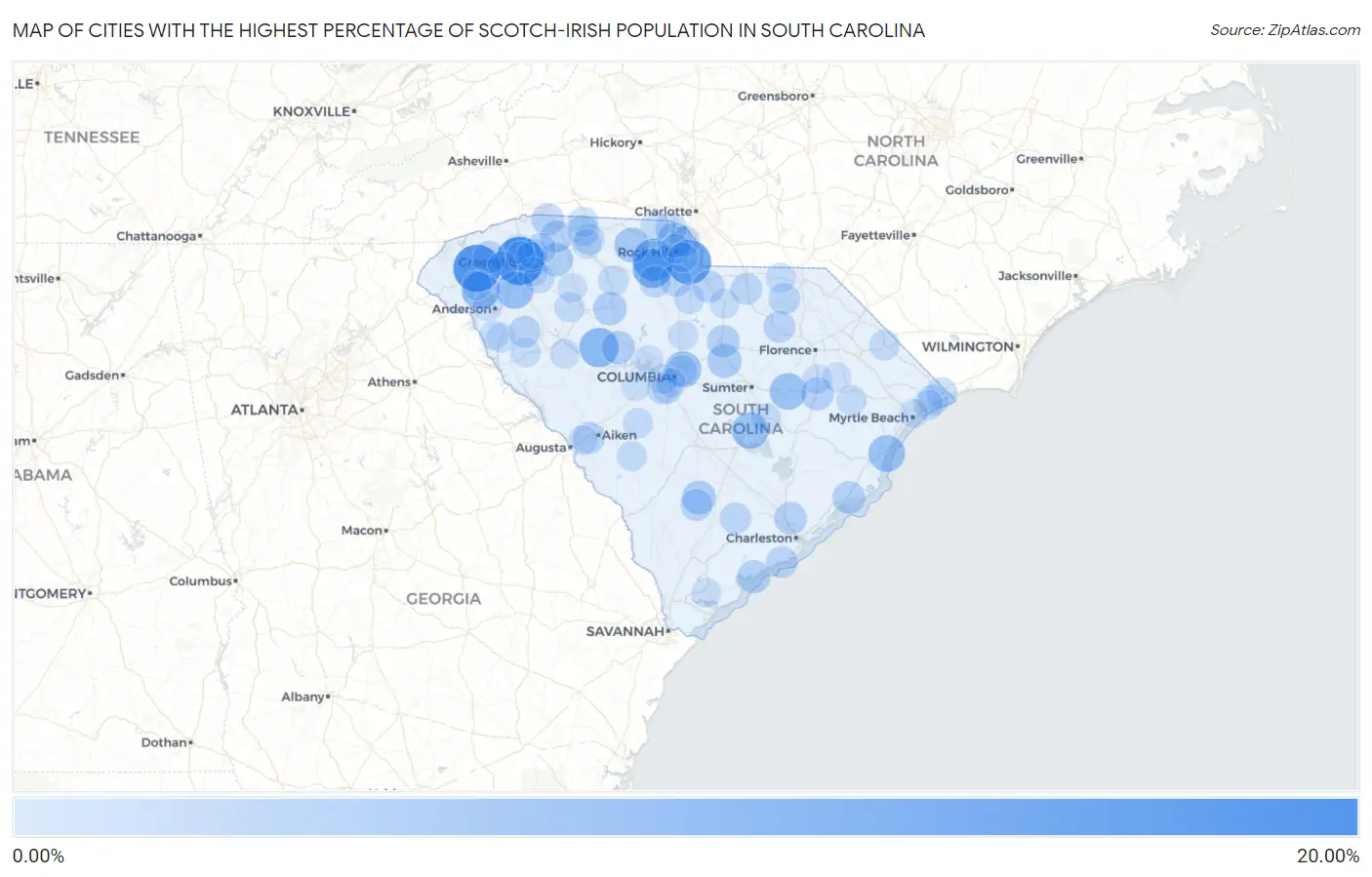Click the Aiken city label
Screen dimensions: 1372x877
coord(619,435)
